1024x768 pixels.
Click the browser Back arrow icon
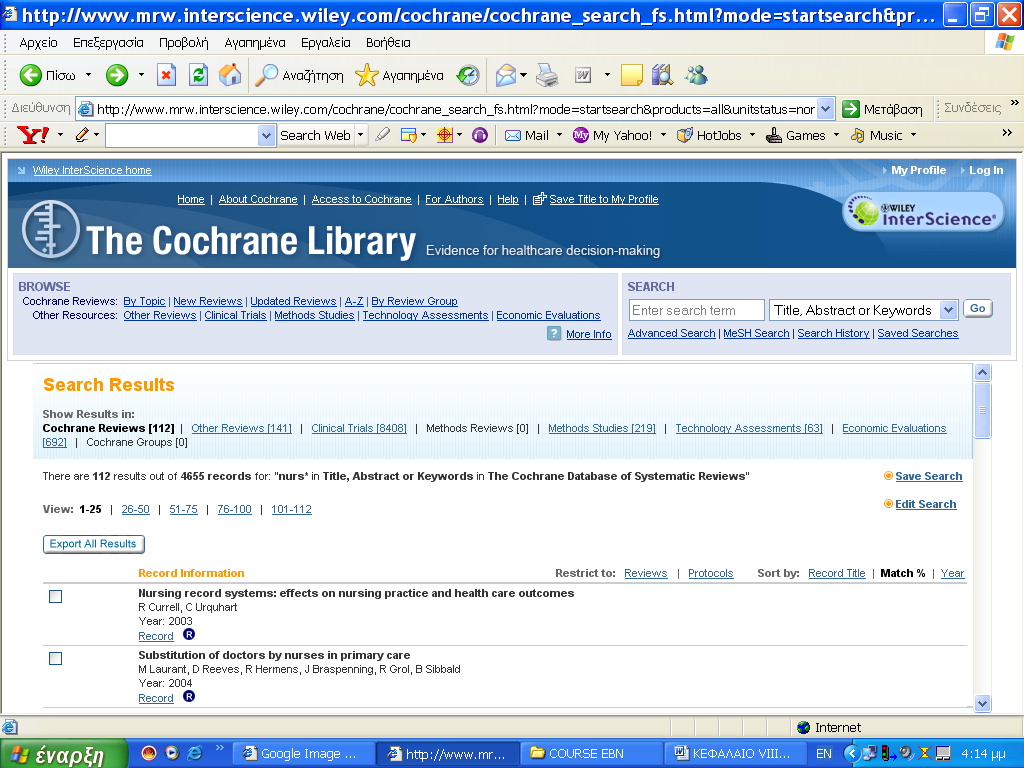click(x=30, y=75)
